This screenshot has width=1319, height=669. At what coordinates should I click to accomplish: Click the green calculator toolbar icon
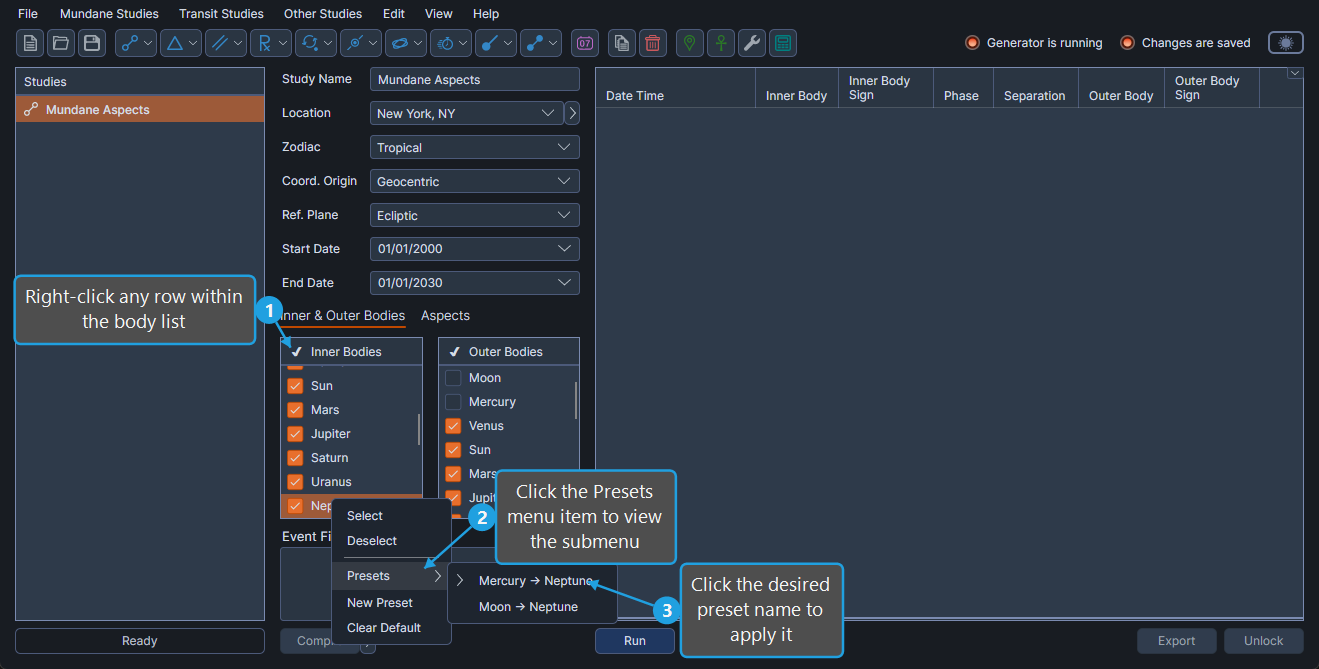[783, 43]
